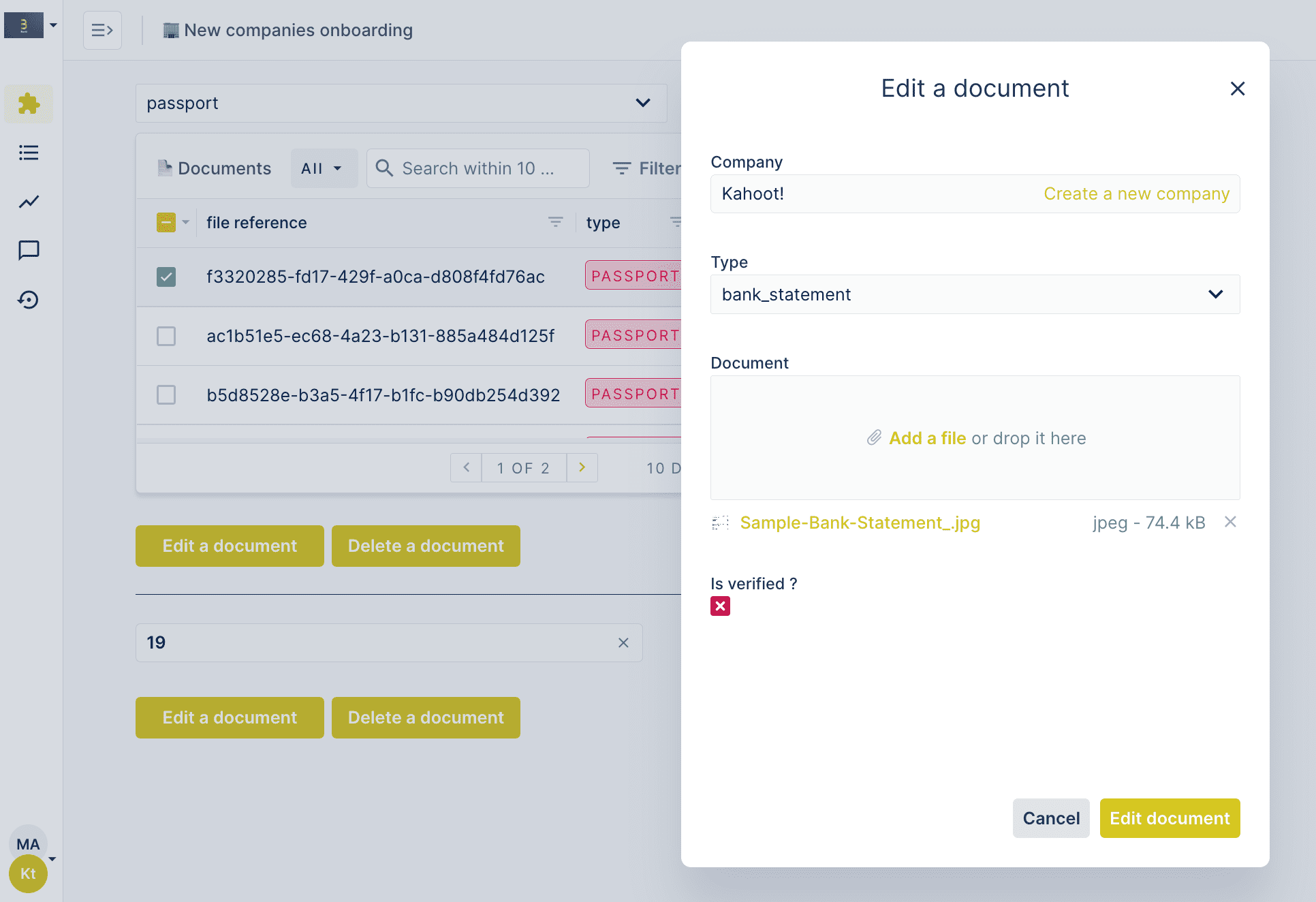This screenshot has height=902, width=1316.
Task: Open the puzzle piece apps icon in sidebar
Action: [29, 104]
